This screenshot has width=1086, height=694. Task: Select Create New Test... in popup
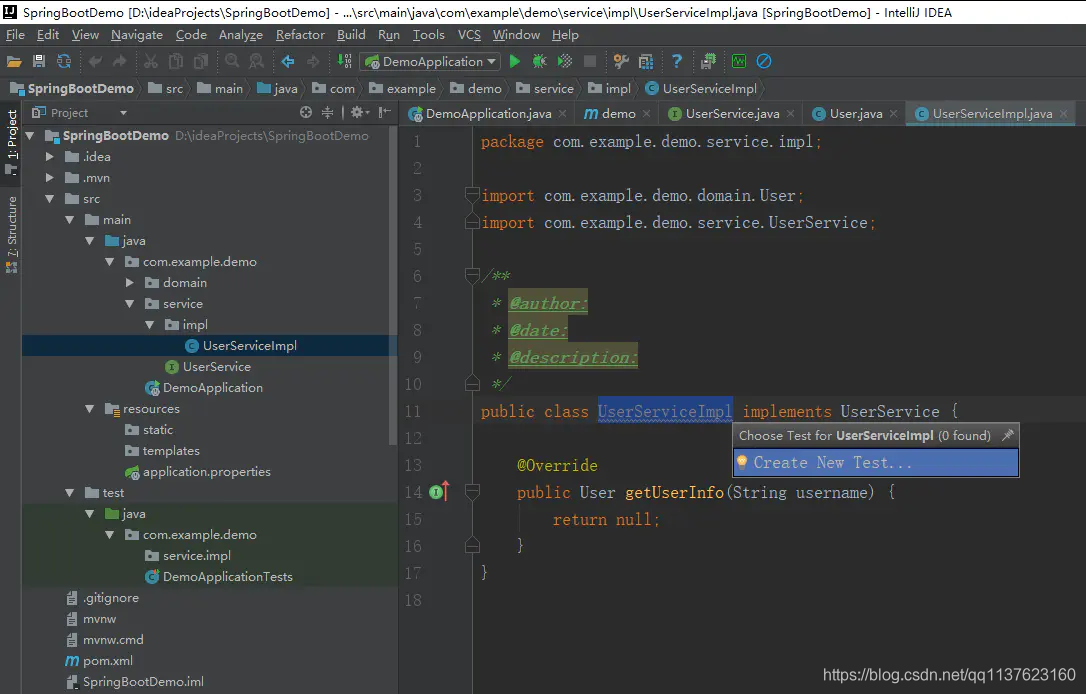coord(876,463)
